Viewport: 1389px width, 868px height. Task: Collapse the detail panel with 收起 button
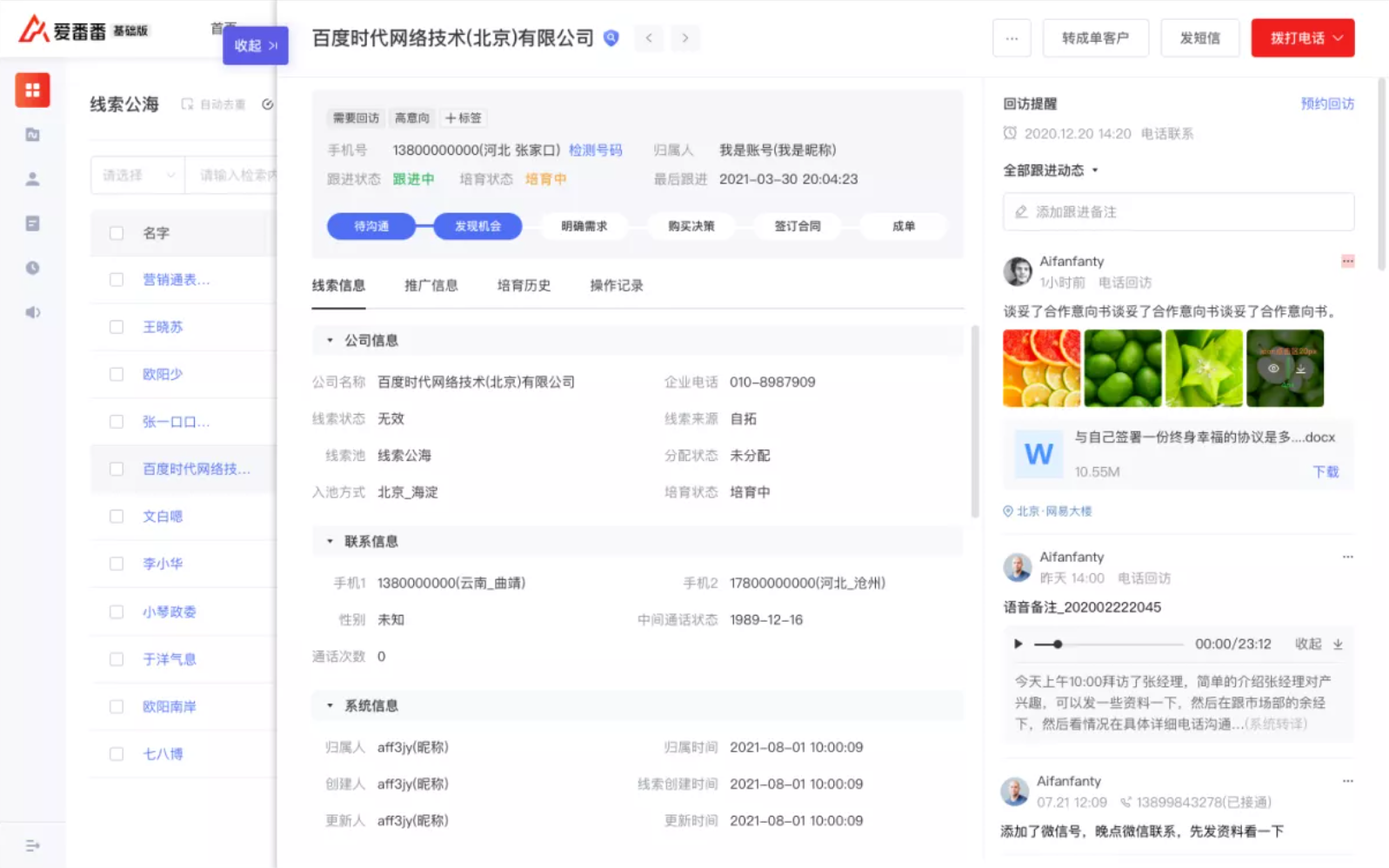click(256, 46)
